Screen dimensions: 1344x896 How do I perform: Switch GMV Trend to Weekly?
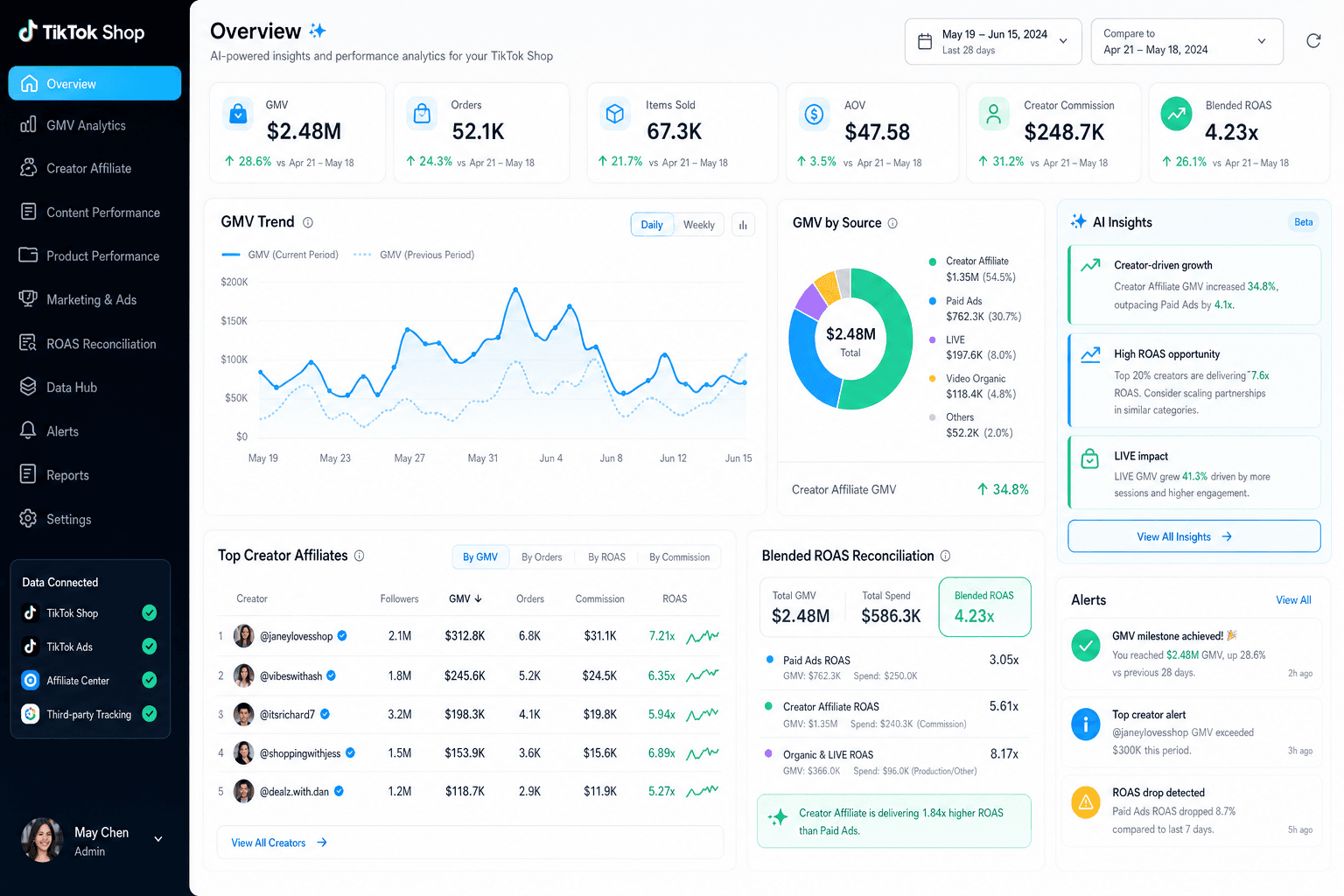(699, 225)
